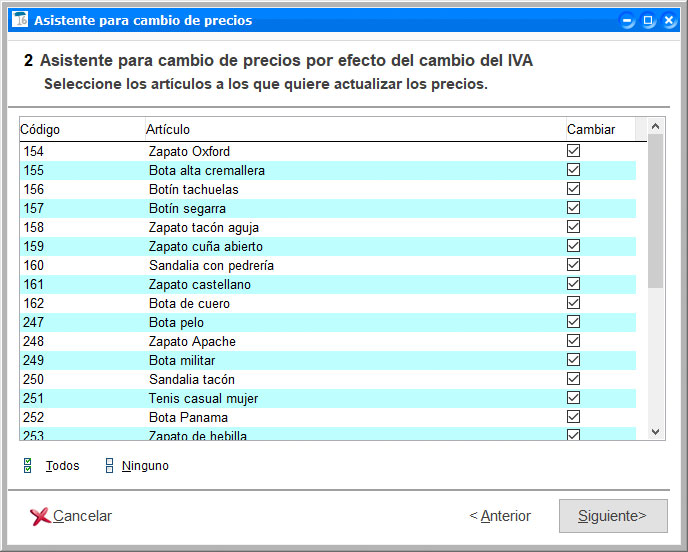Click the list scrollbar down arrow

pos(656,432)
